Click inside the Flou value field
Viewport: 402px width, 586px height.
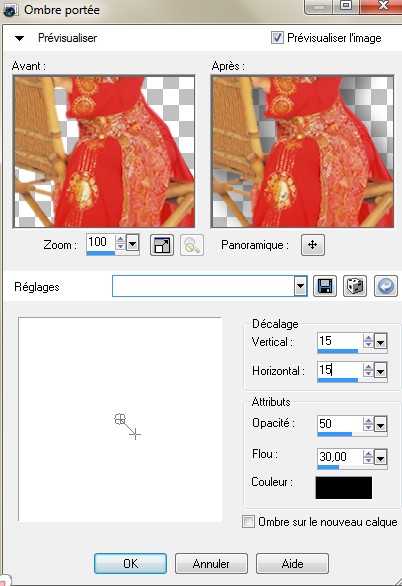[x=340, y=456]
